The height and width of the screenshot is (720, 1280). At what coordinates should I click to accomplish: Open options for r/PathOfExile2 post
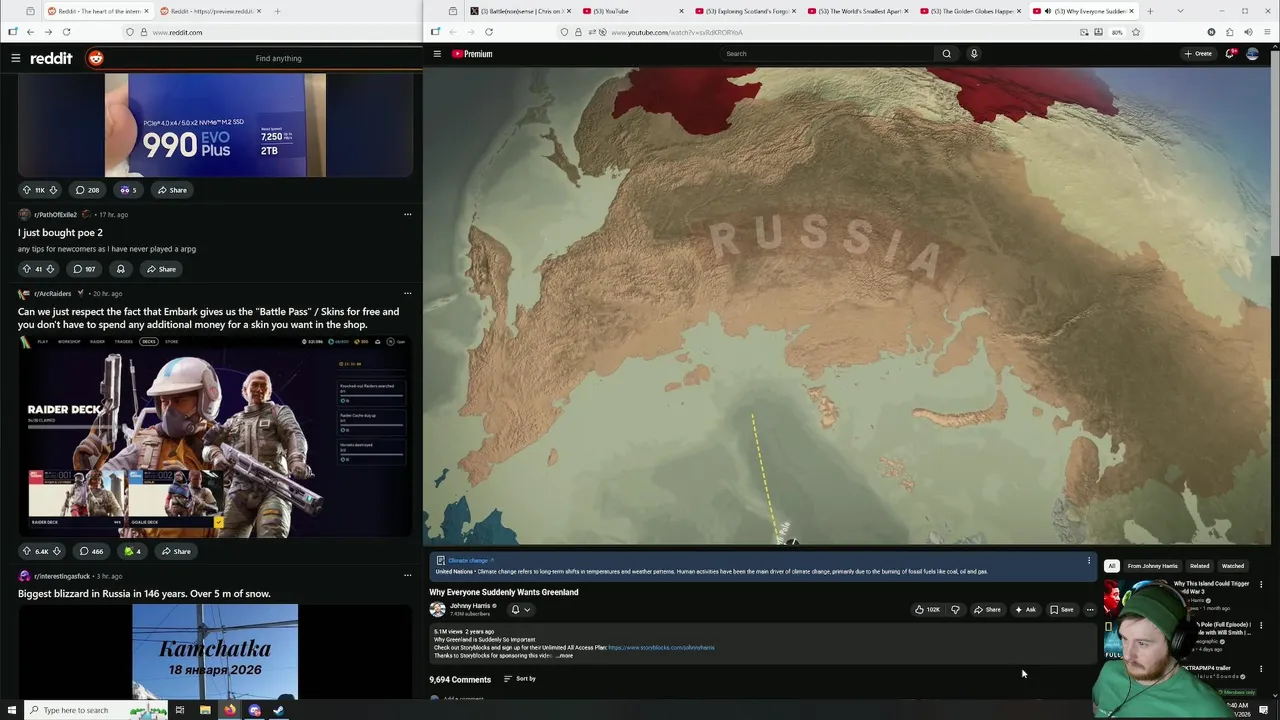[x=407, y=214]
